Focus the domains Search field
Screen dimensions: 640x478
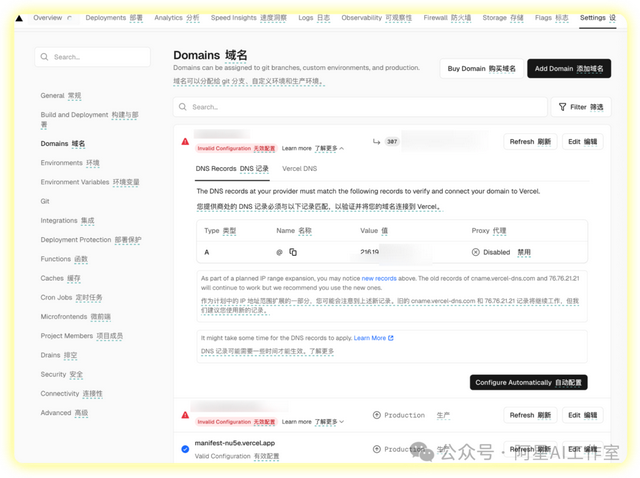pos(360,107)
